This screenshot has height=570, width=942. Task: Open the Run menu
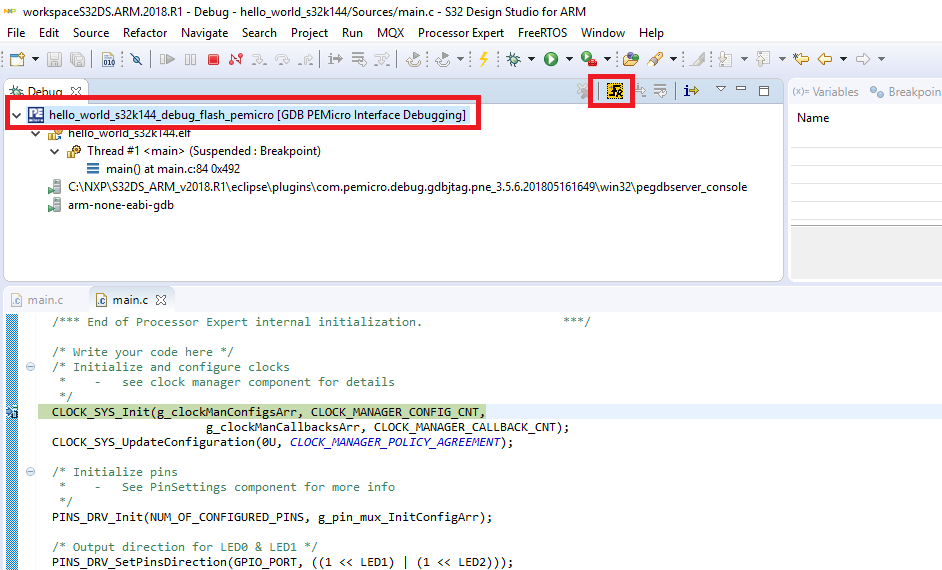click(x=352, y=32)
